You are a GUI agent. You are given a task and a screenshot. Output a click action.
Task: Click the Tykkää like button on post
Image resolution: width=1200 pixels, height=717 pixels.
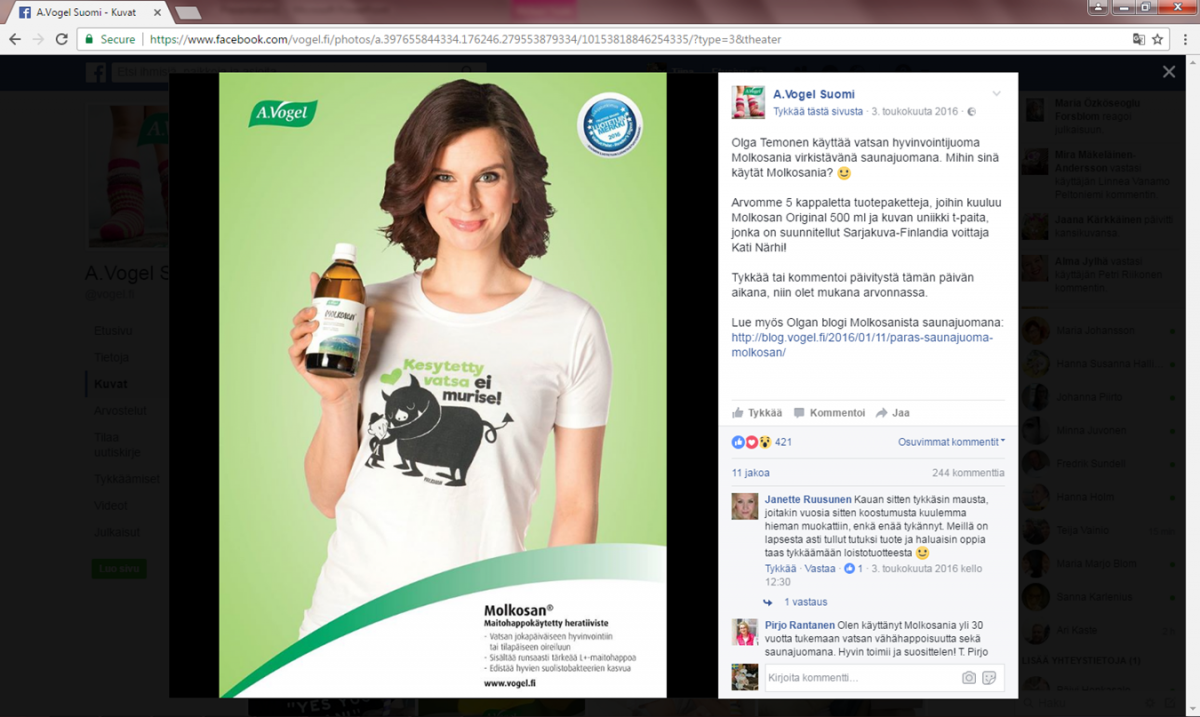click(757, 412)
